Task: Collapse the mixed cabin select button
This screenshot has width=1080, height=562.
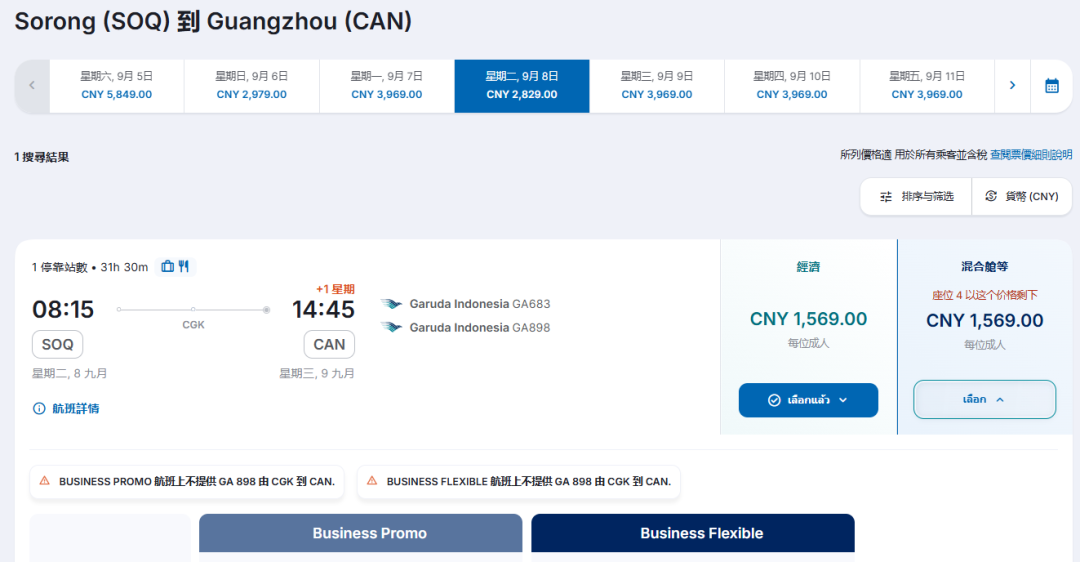Action: tap(984, 399)
